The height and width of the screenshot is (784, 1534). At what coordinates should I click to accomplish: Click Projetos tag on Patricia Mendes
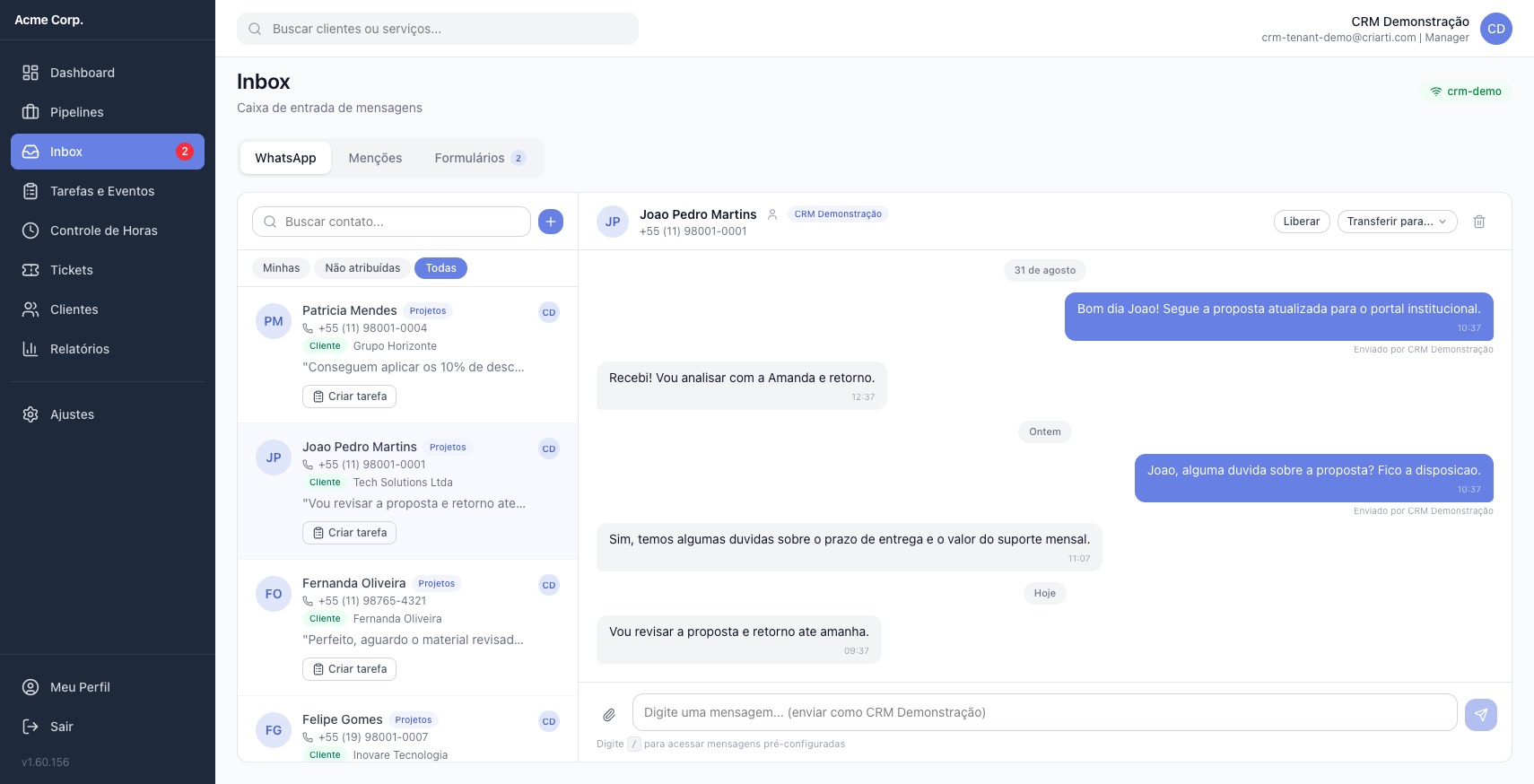[428, 311]
